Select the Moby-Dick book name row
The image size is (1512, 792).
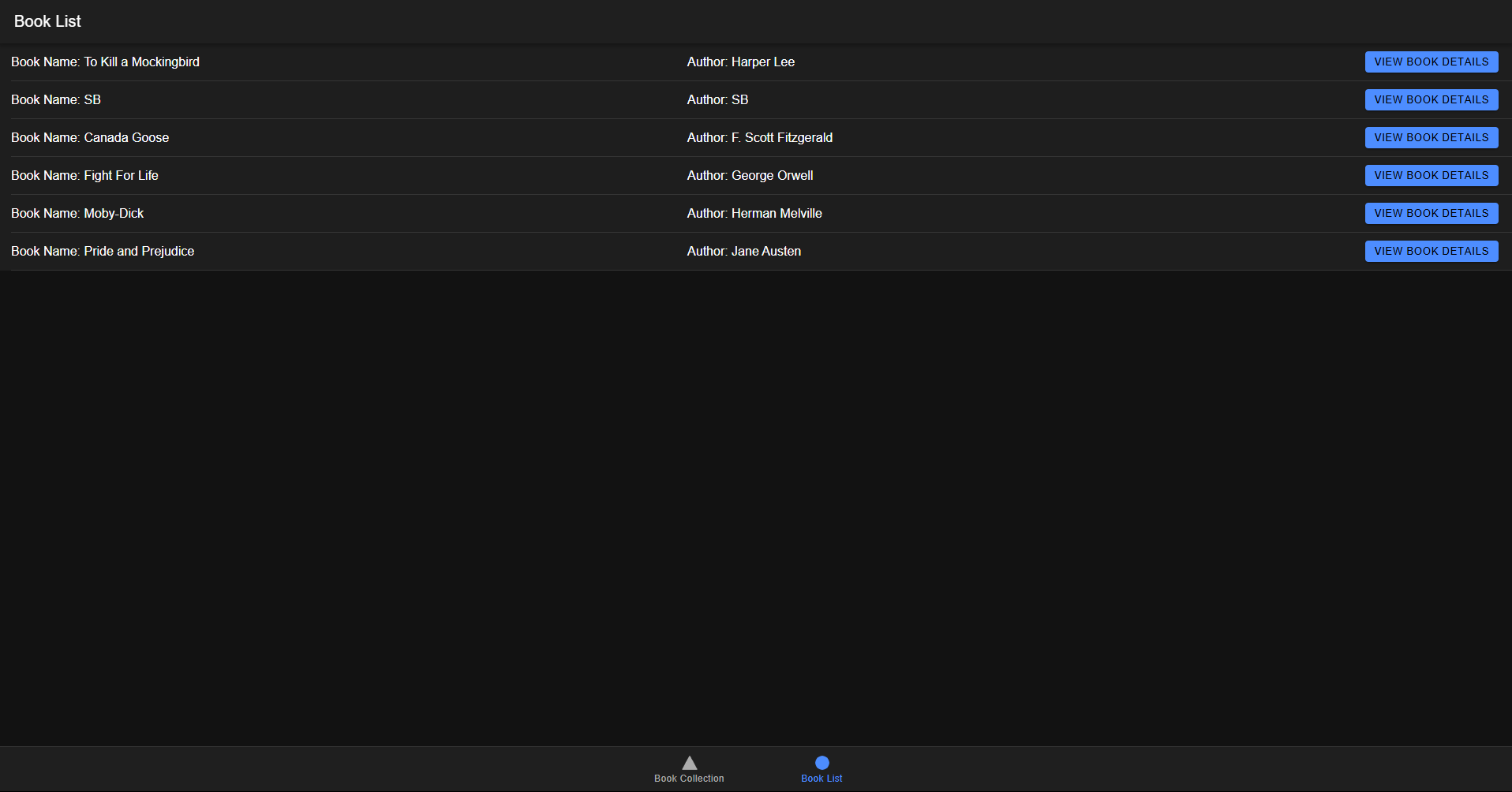click(77, 214)
